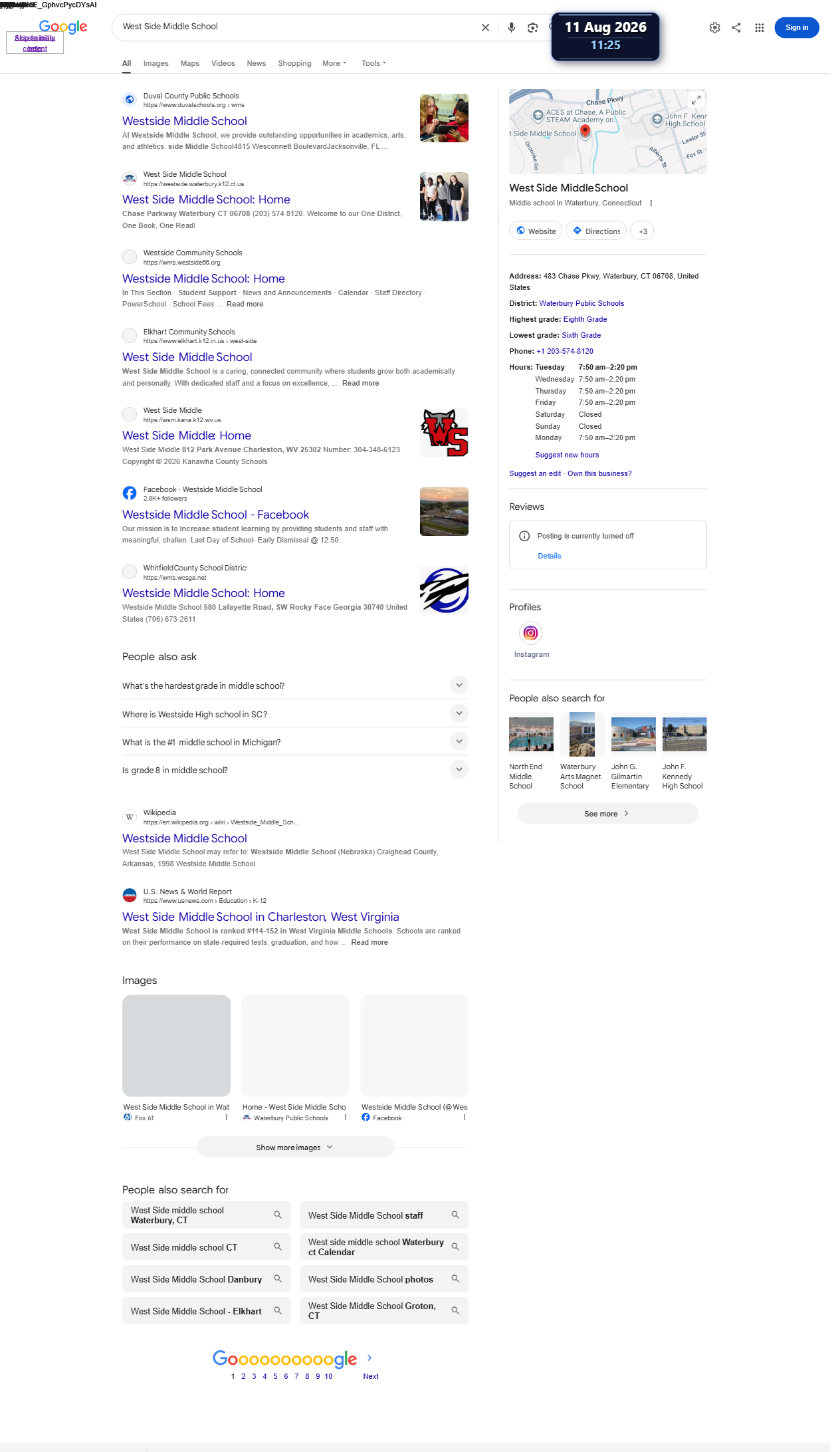This screenshot has width=840, height=1452.
Task: Open search by image camera icon
Action: [x=532, y=27]
